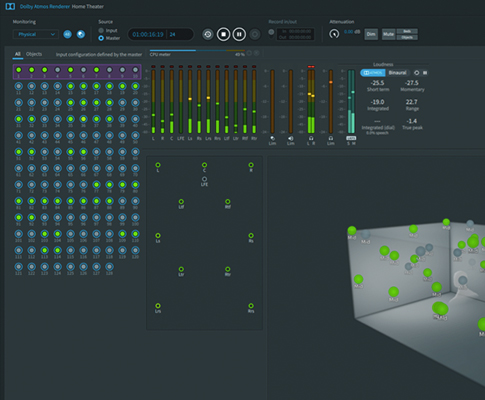Toggle the Record in/out enable button

271,33
